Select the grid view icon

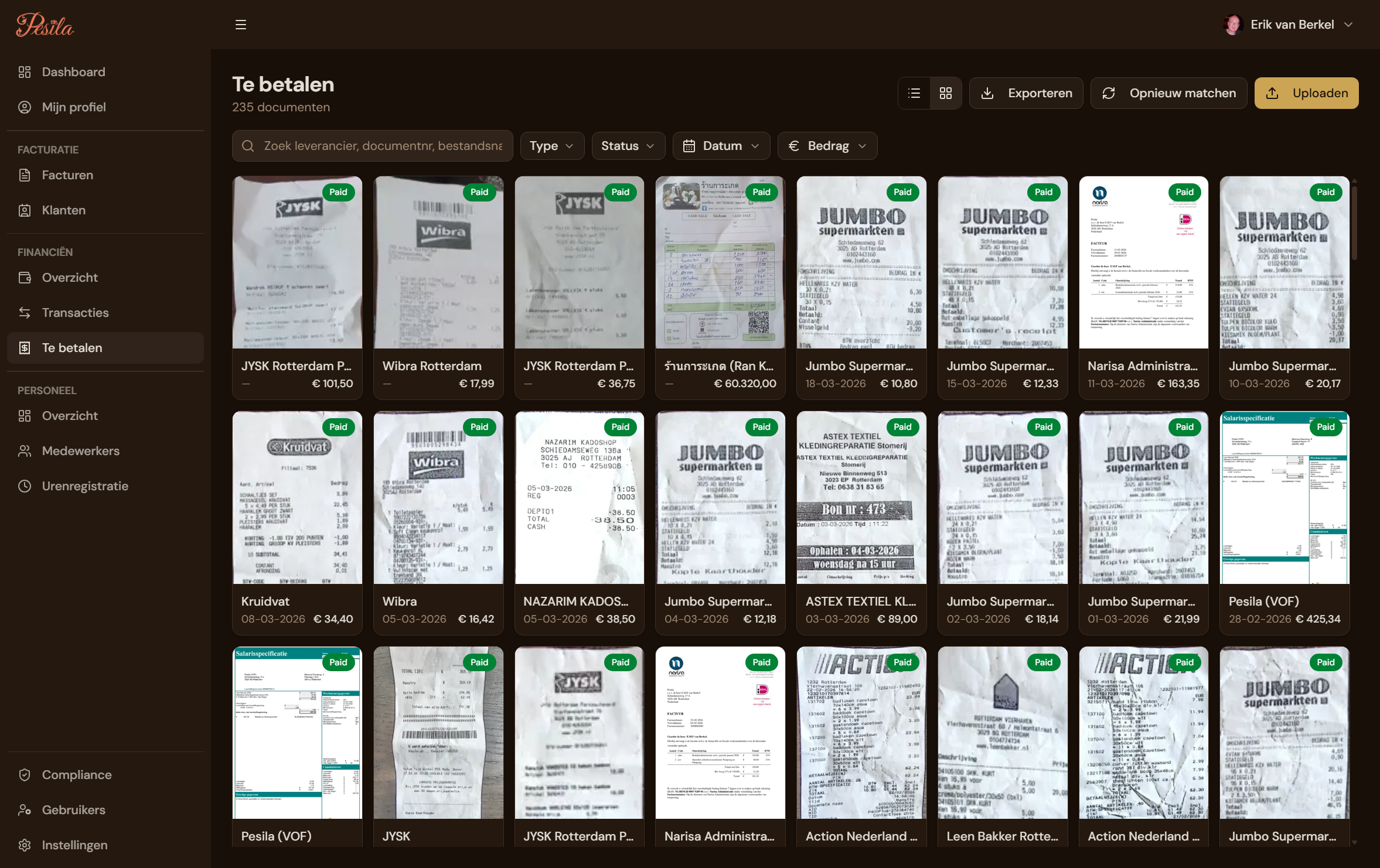pos(945,93)
